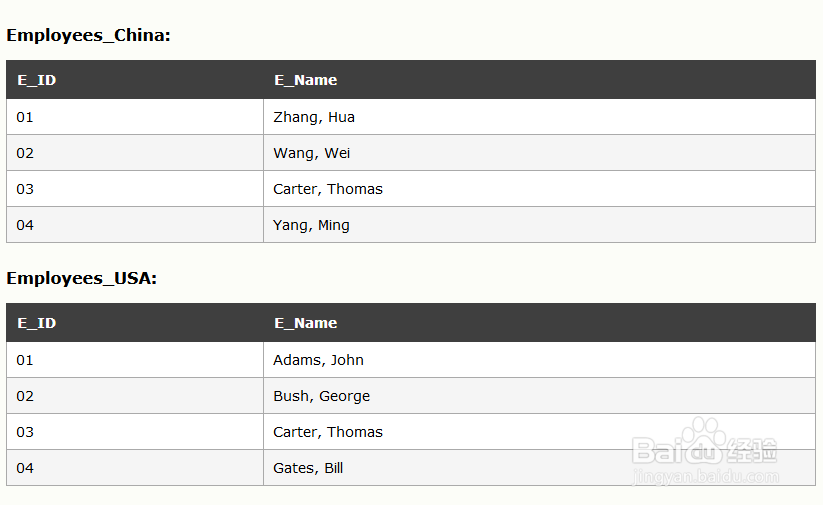Click the Yang, Ming cell
Screen dimensions: 823x505
(x=539, y=225)
